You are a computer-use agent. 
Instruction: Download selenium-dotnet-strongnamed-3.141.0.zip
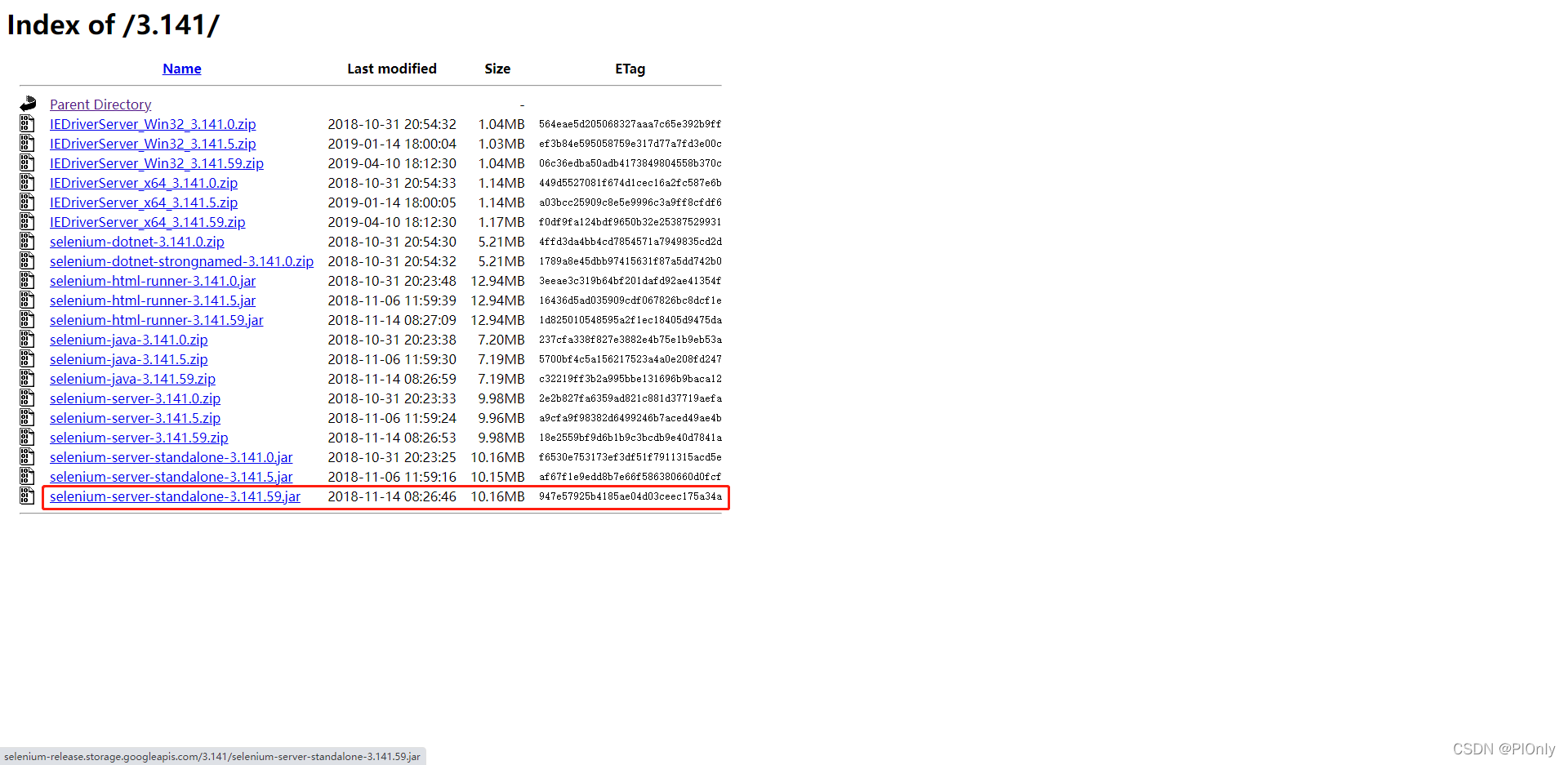pos(181,261)
